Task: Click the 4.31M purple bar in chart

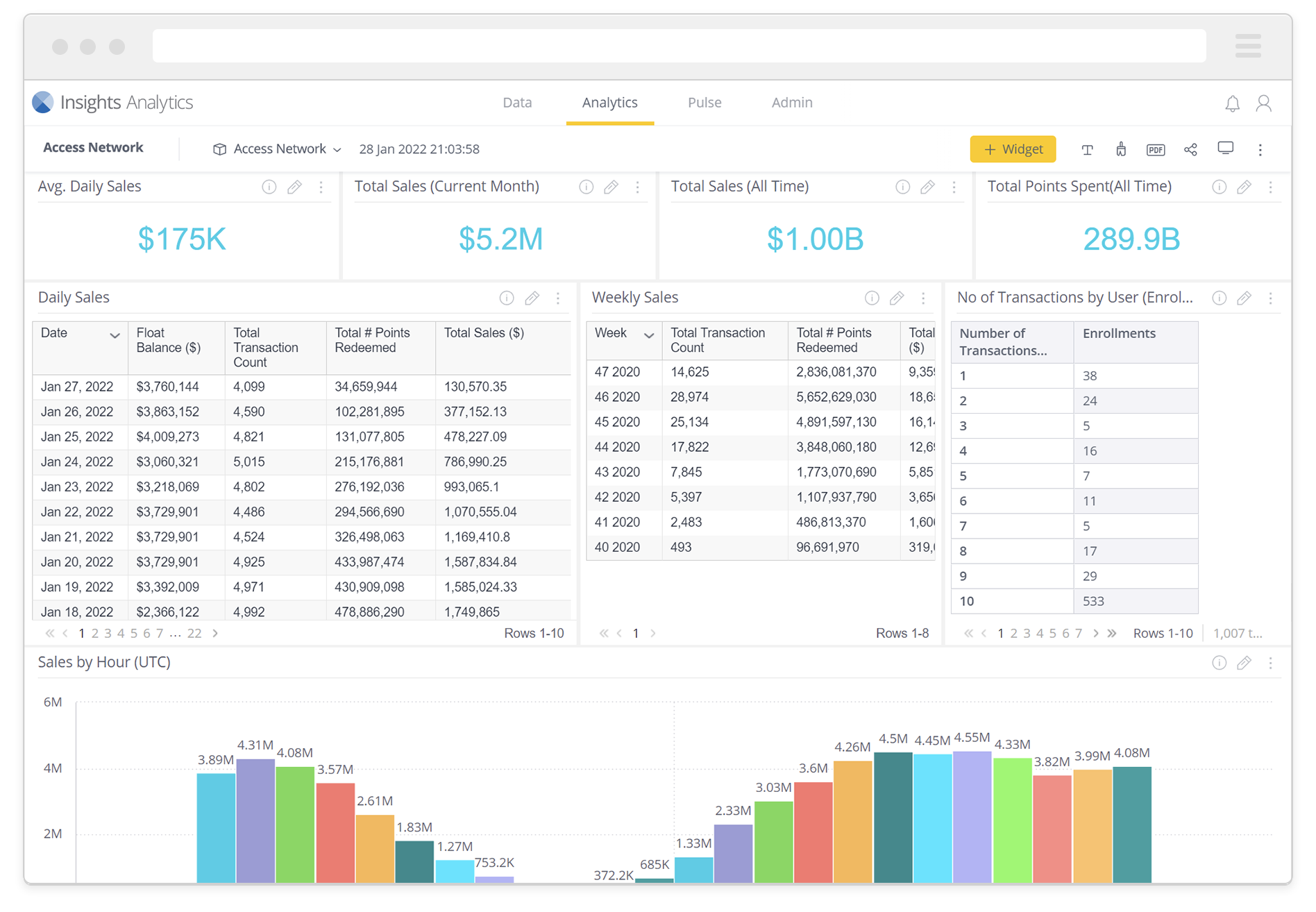Action: click(x=255, y=821)
